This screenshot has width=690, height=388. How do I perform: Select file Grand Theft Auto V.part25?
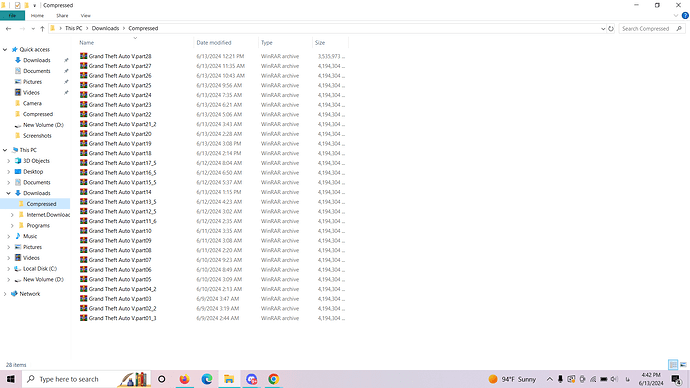pos(120,85)
